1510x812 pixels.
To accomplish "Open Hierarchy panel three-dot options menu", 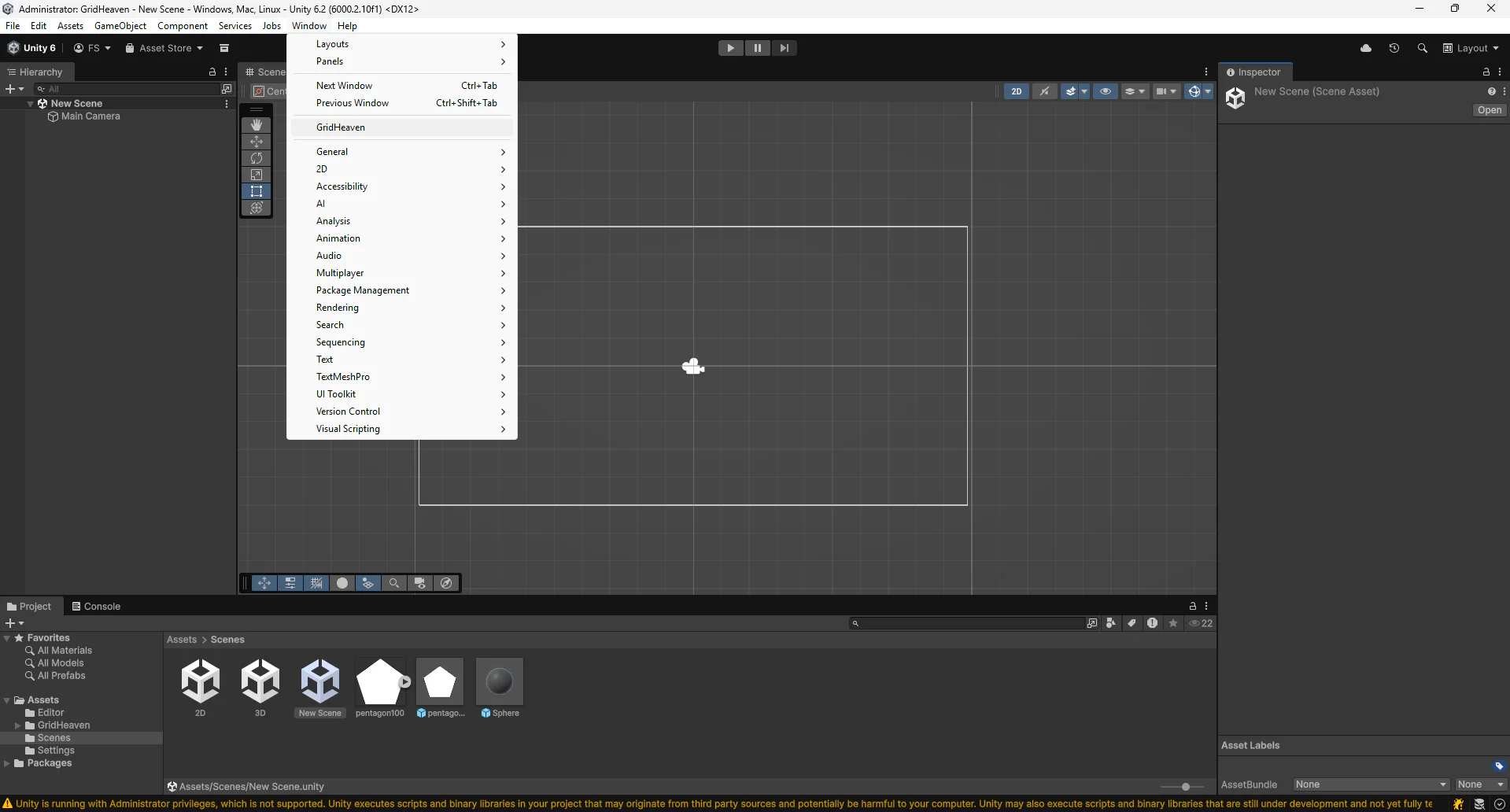I will click(226, 72).
